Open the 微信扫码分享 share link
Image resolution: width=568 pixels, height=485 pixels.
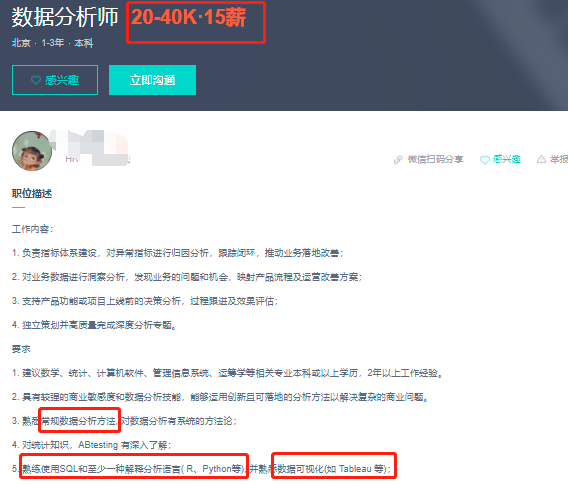(x=435, y=159)
